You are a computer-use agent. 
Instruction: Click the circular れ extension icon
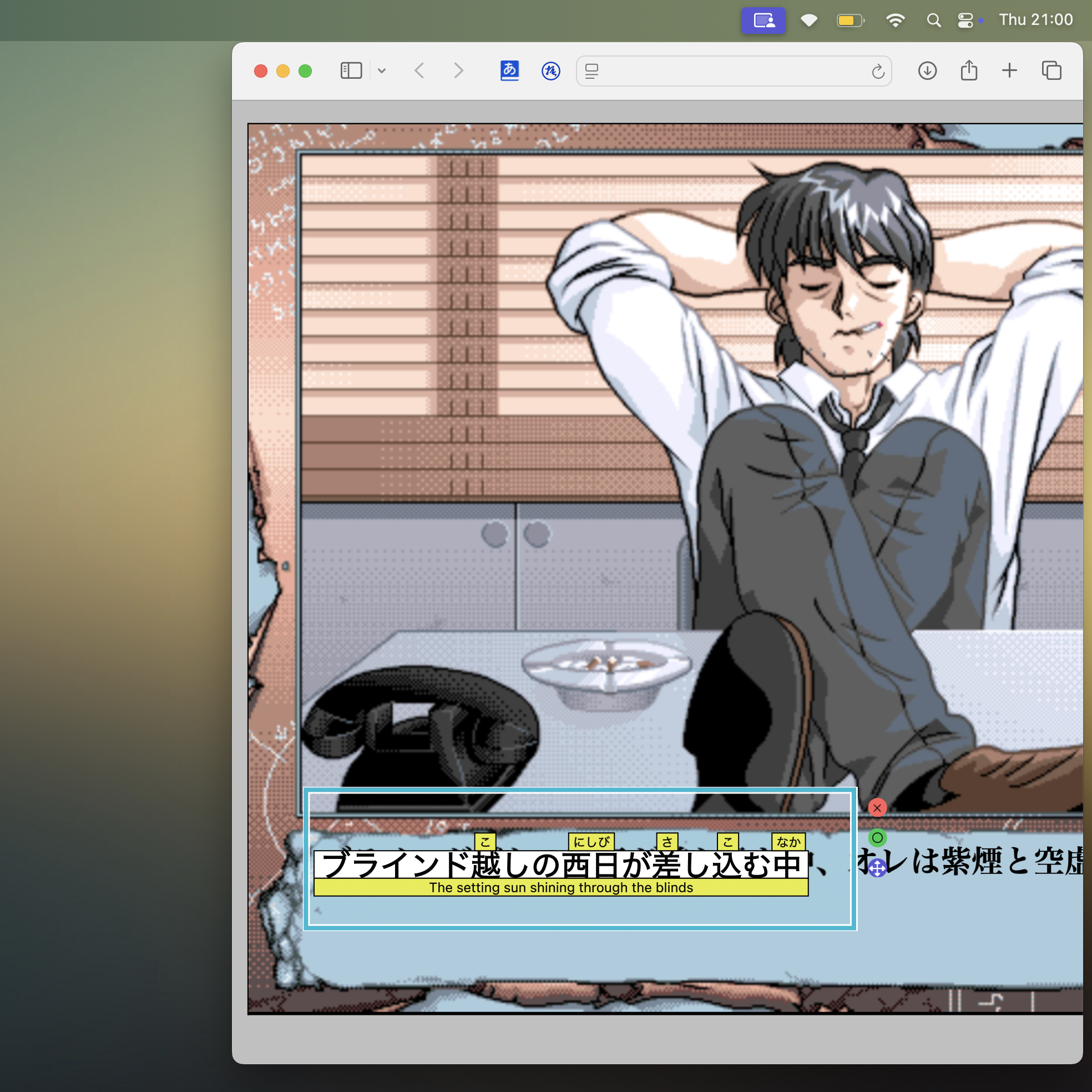(550, 70)
